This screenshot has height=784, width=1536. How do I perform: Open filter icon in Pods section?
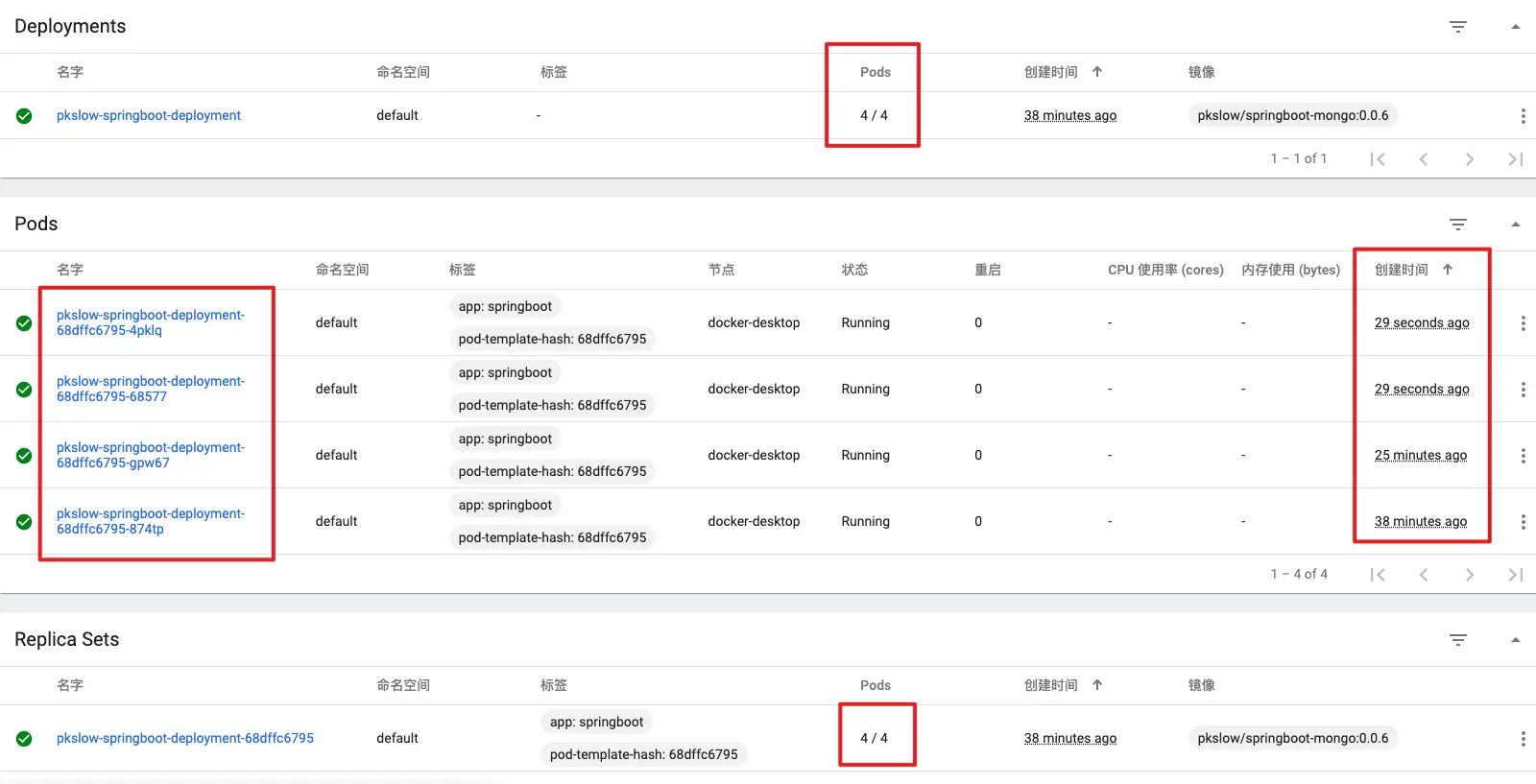pyautogui.click(x=1457, y=225)
